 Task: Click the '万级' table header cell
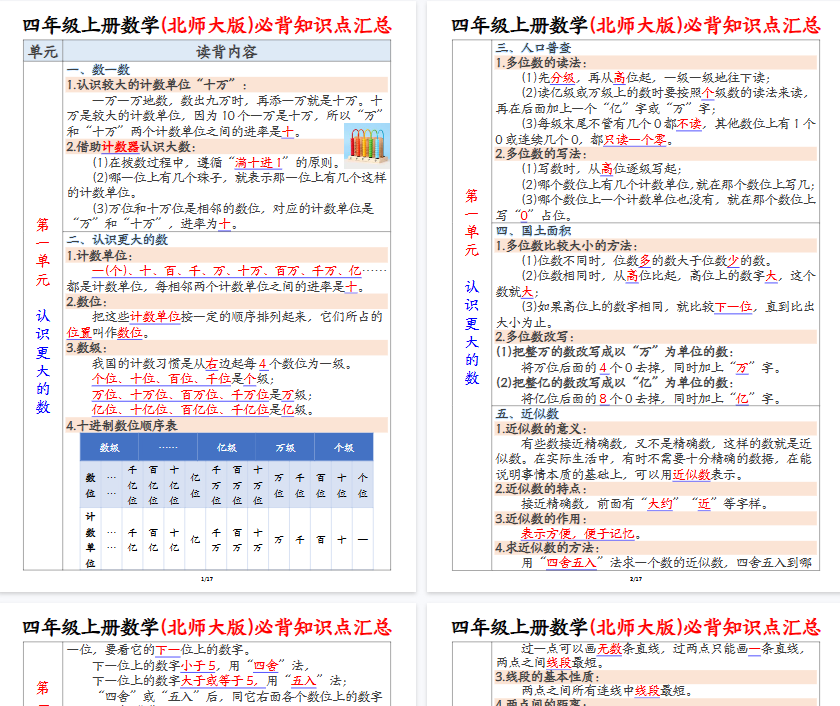coord(285,447)
